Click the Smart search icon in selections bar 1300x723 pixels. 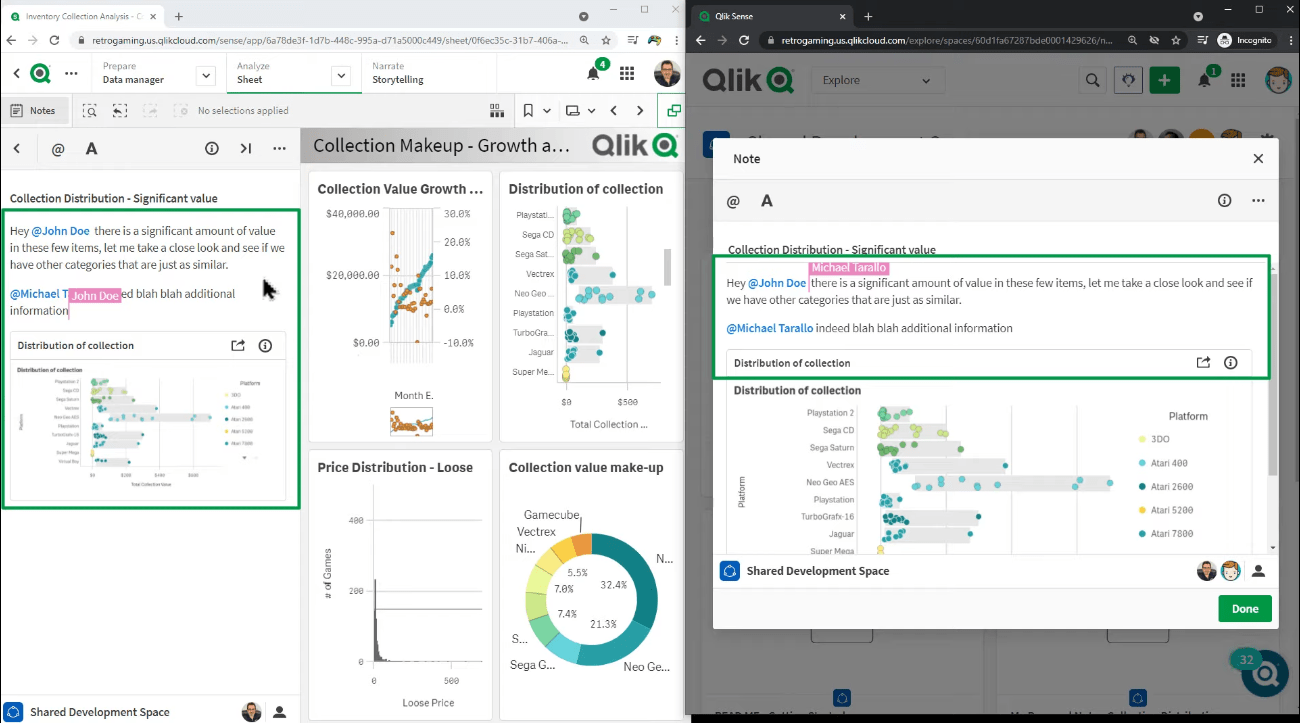coord(90,111)
